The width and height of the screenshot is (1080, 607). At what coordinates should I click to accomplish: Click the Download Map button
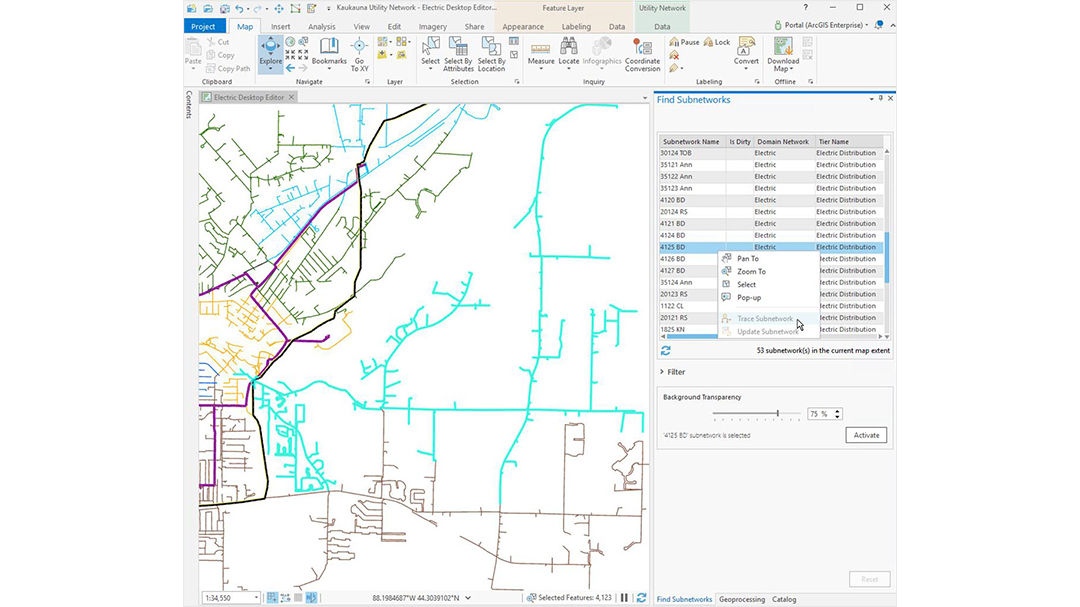tap(783, 54)
